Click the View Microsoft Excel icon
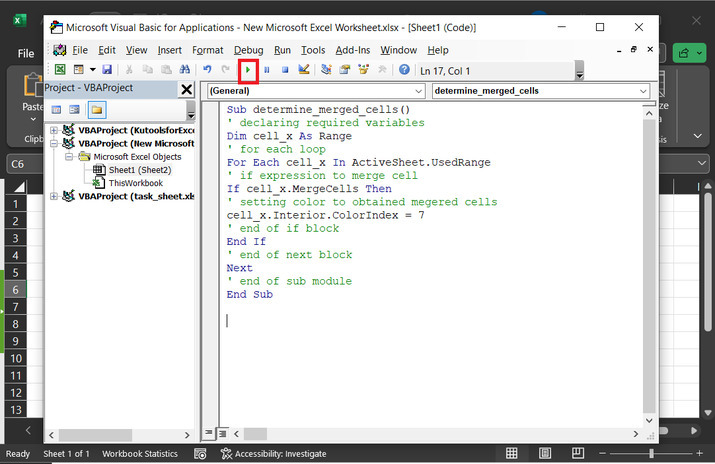Image resolution: width=715 pixels, height=464 pixels. 60,70
